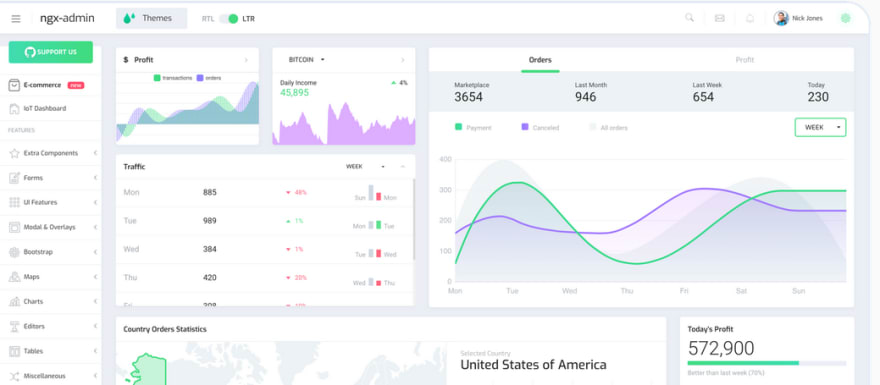Click the Tables grid icon

coord(14,351)
